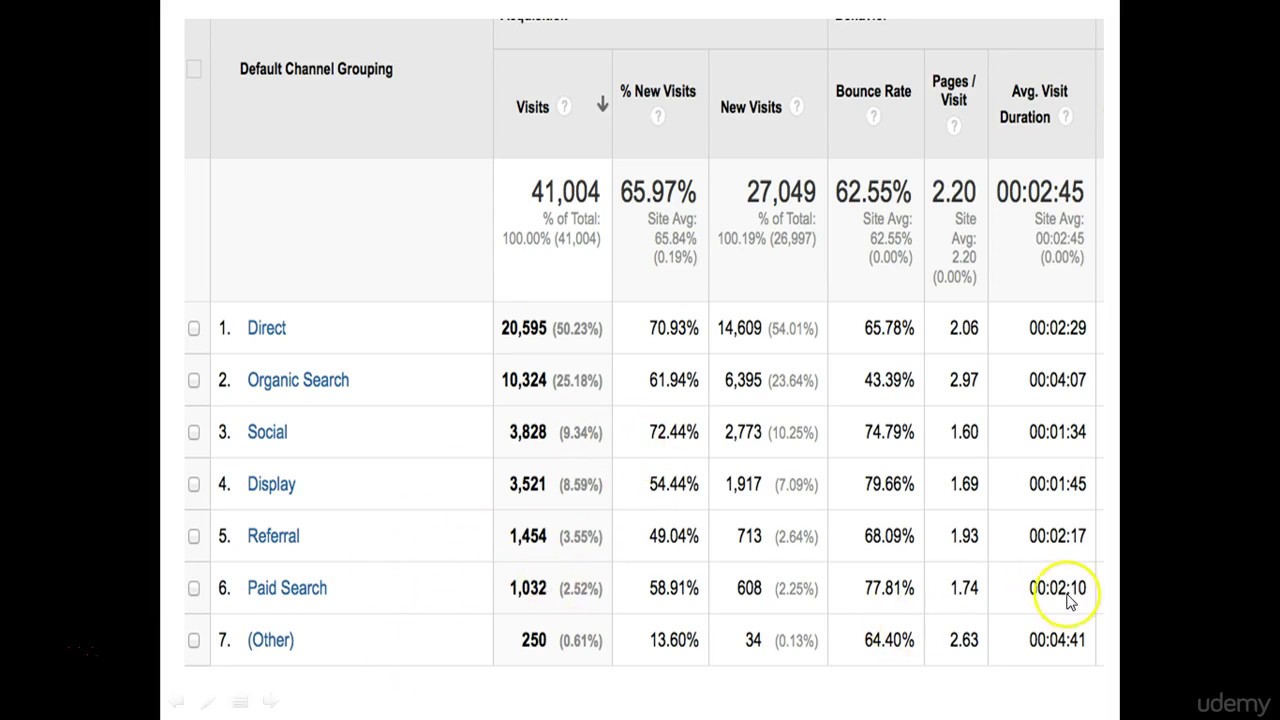Viewport: 1280px width, 720px height.
Task: Click the Bounce Rate help icon
Action: 873,117
